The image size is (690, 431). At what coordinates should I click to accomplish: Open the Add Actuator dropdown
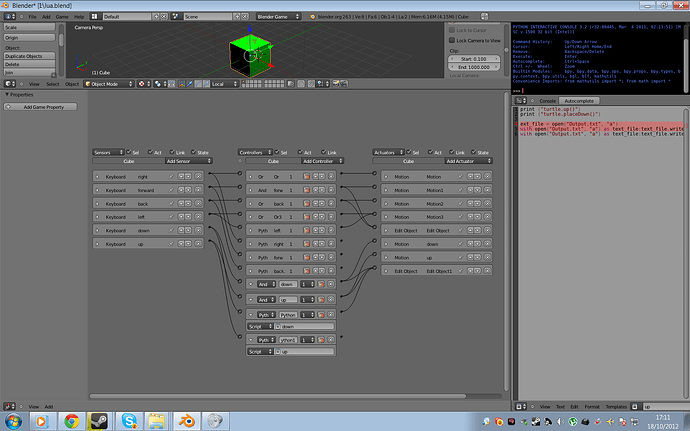(469, 161)
